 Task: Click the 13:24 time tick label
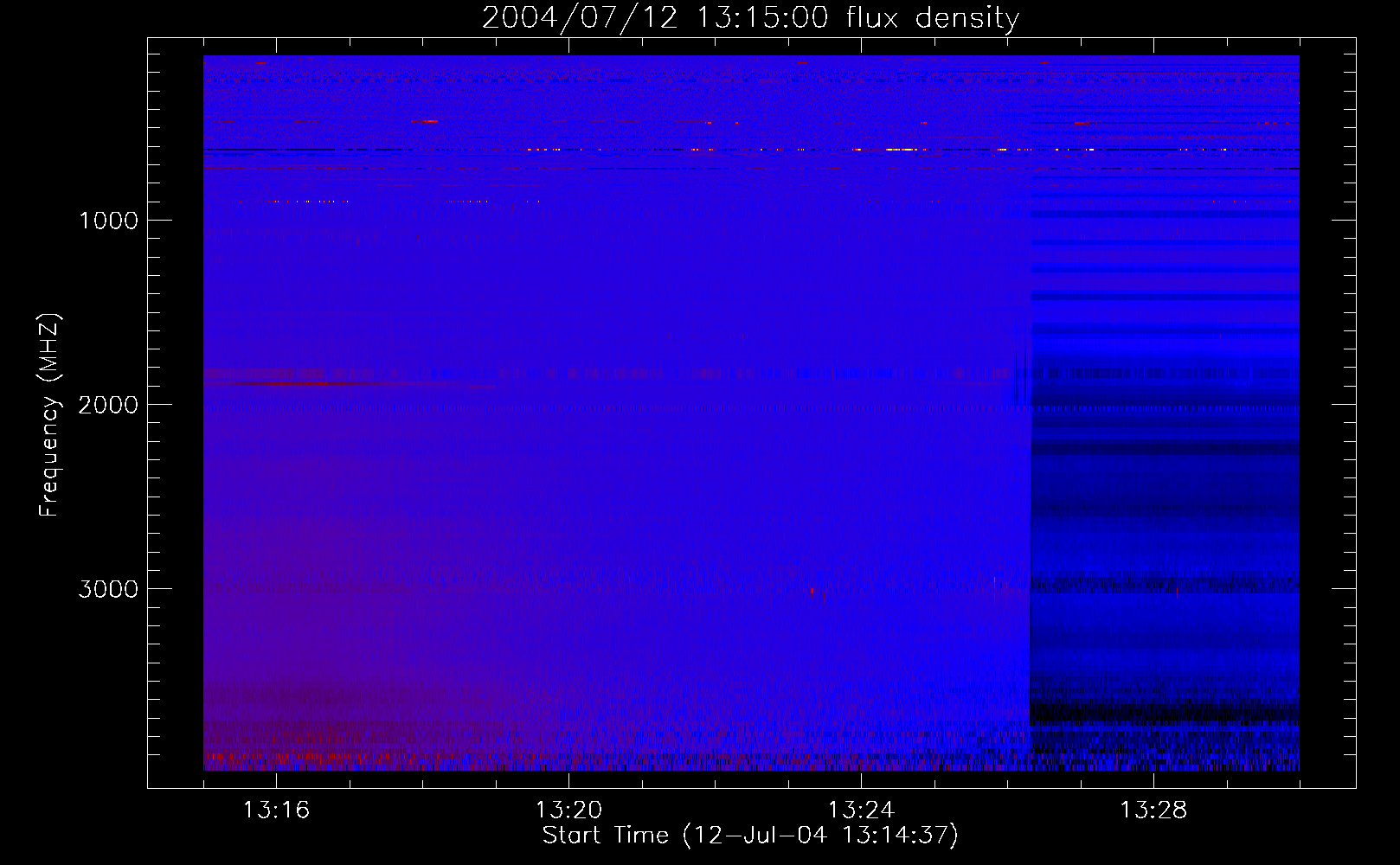click(x=861, y=810)
